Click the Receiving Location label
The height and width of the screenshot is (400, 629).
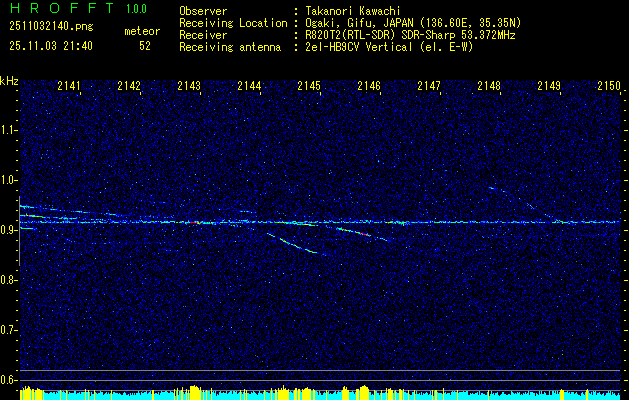233,23
